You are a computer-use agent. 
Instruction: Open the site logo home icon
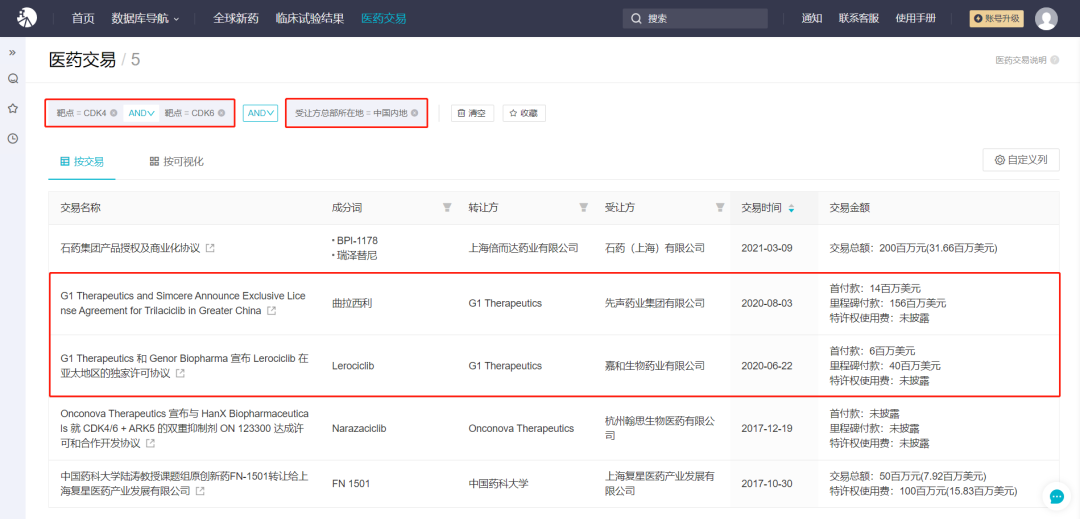27,18
